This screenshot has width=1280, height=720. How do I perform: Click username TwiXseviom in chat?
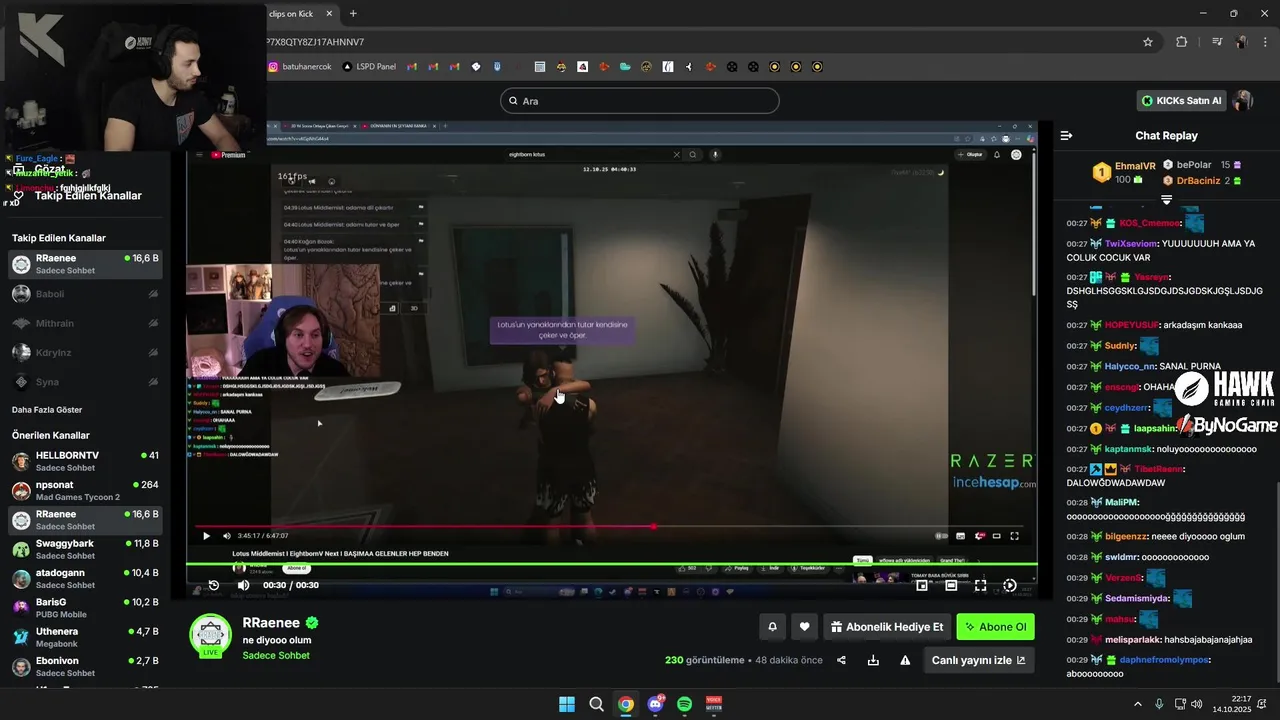click(1131, 243)
